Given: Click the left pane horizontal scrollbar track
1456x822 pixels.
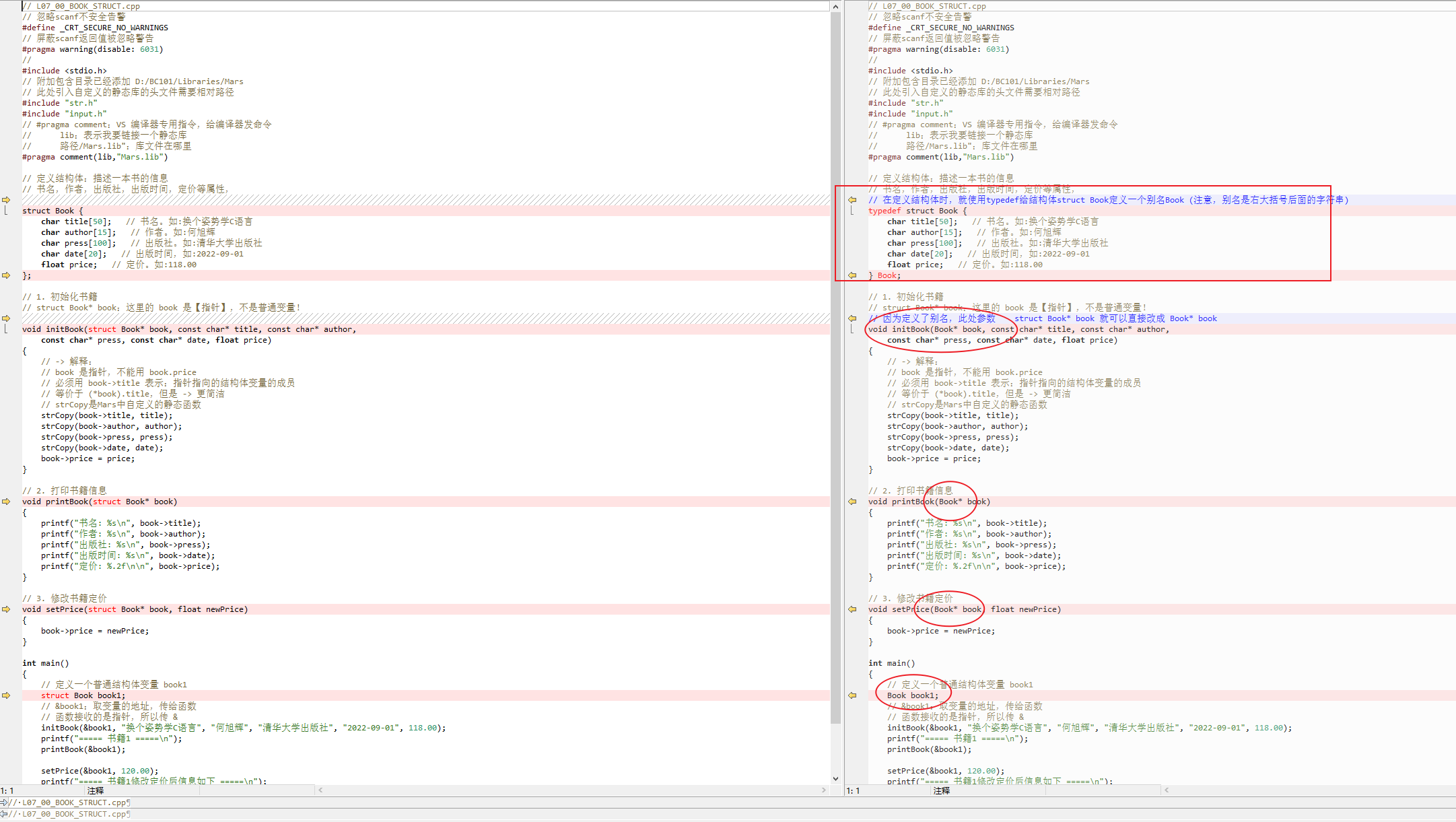Looking at the screenshot, I should (572, 790).
